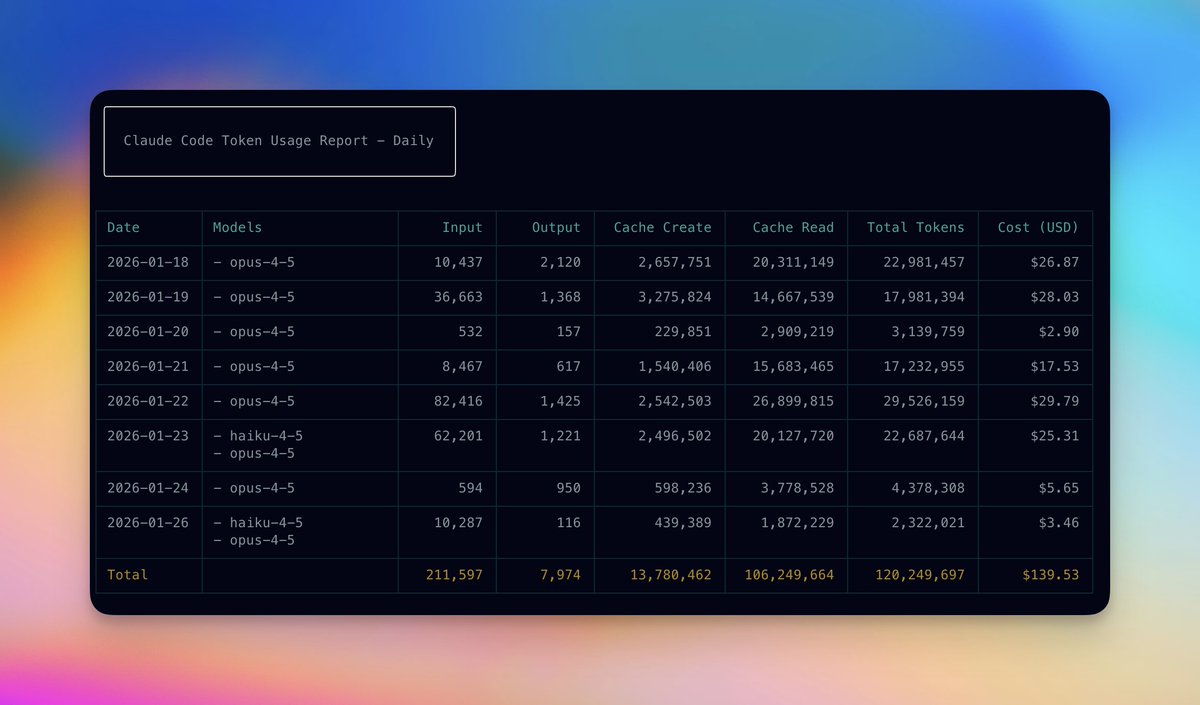Click the 'Cost (USD)' column header
Image resolution: width=1200 pixels, height=705 pixels.
coord(1039,228)
